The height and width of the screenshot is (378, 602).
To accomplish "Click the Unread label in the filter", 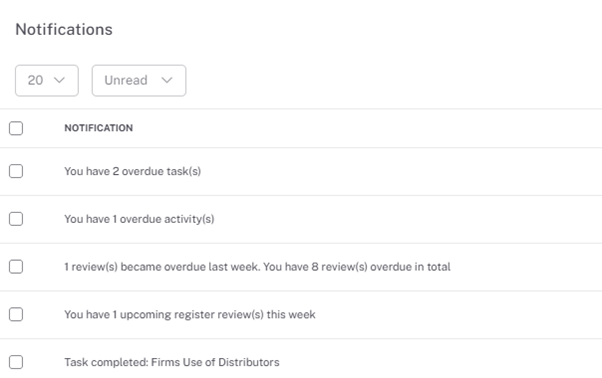I will pos(126,80).
